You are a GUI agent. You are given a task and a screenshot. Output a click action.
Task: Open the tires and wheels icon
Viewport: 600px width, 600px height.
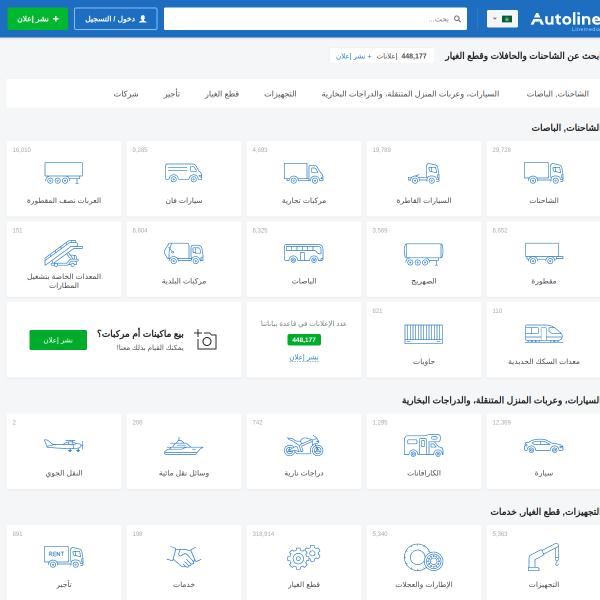point(424,557)
